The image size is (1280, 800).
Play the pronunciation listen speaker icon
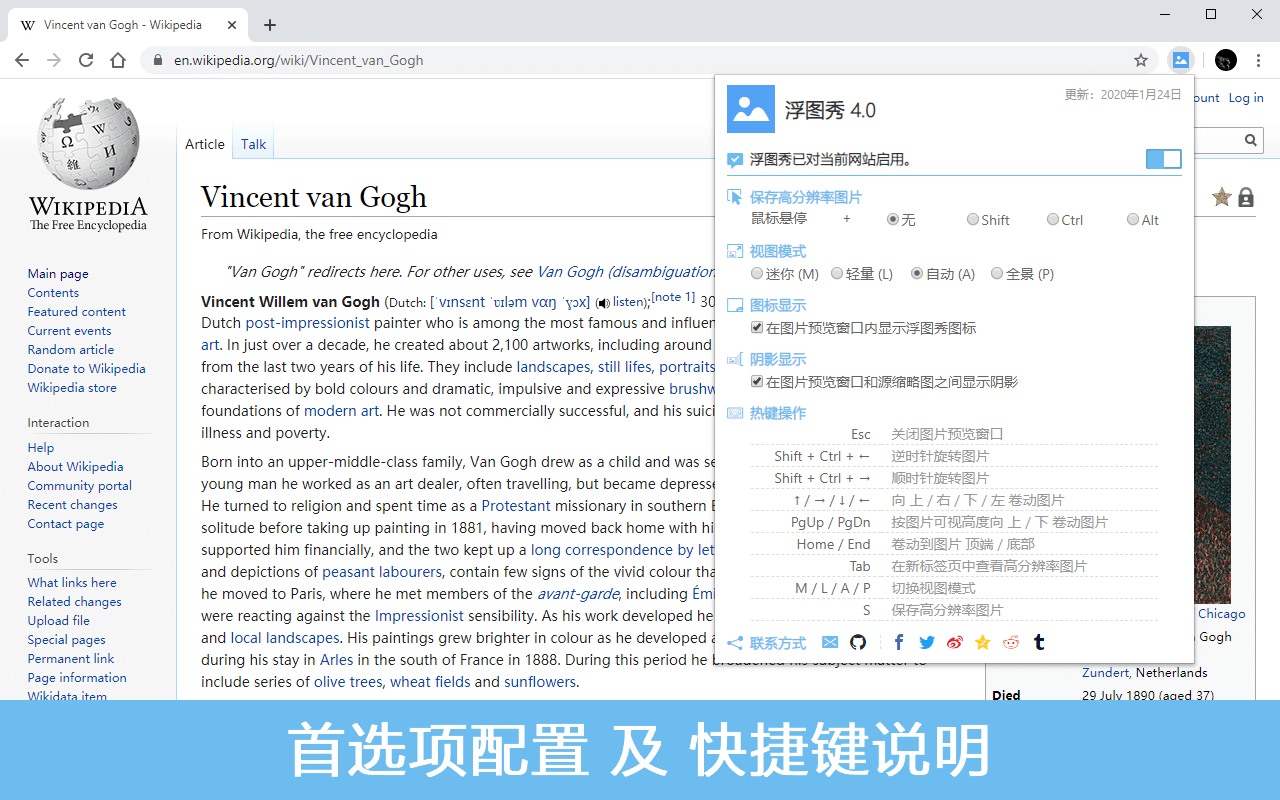(x=602, y=302)
